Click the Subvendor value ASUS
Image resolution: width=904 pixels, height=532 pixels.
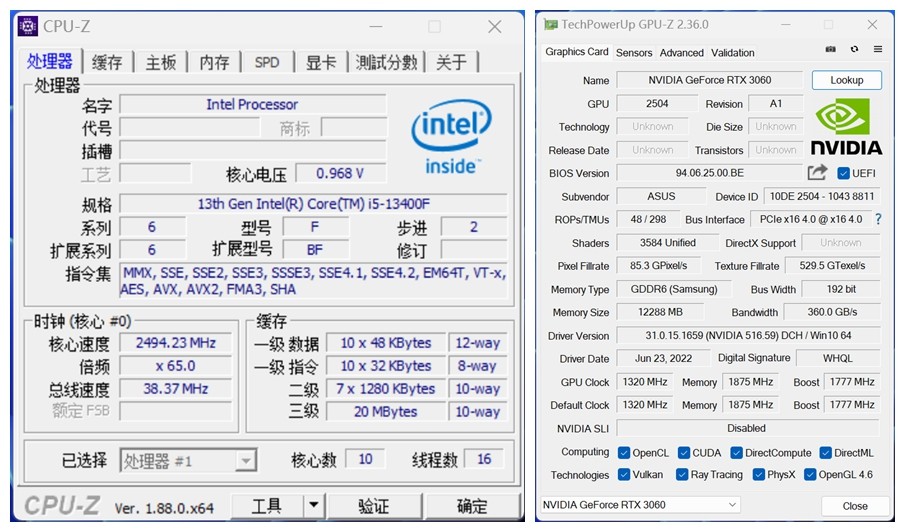pyautogui.click(x=661, y=196)
